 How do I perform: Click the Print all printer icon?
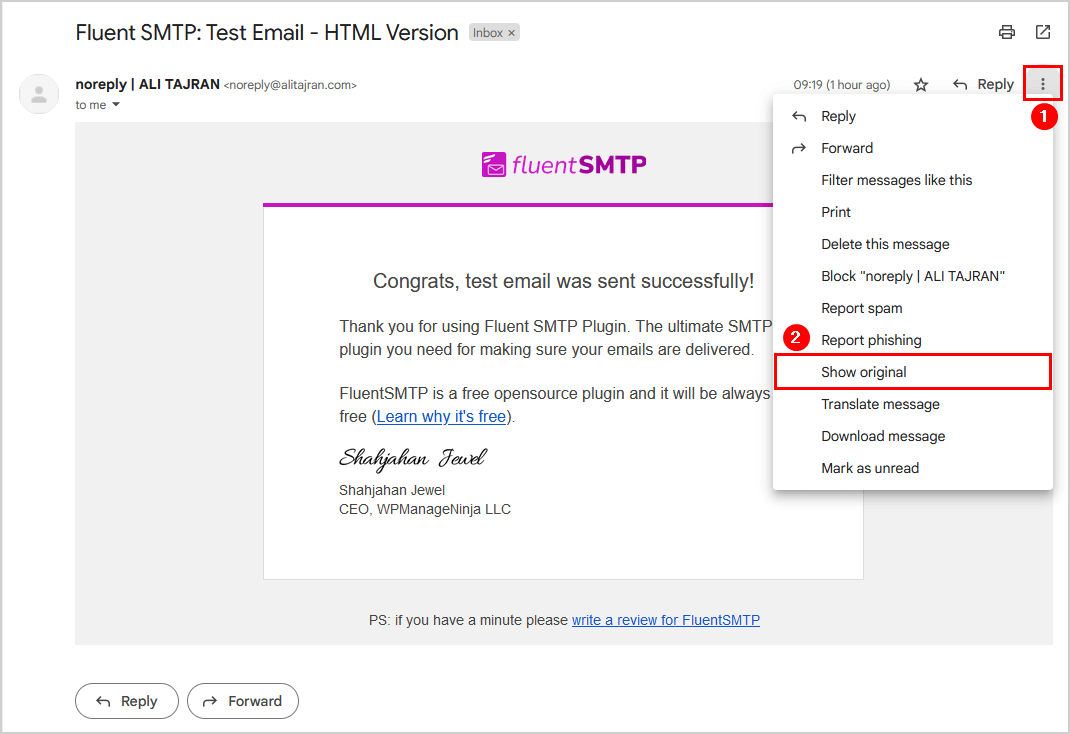point(1007,32)
